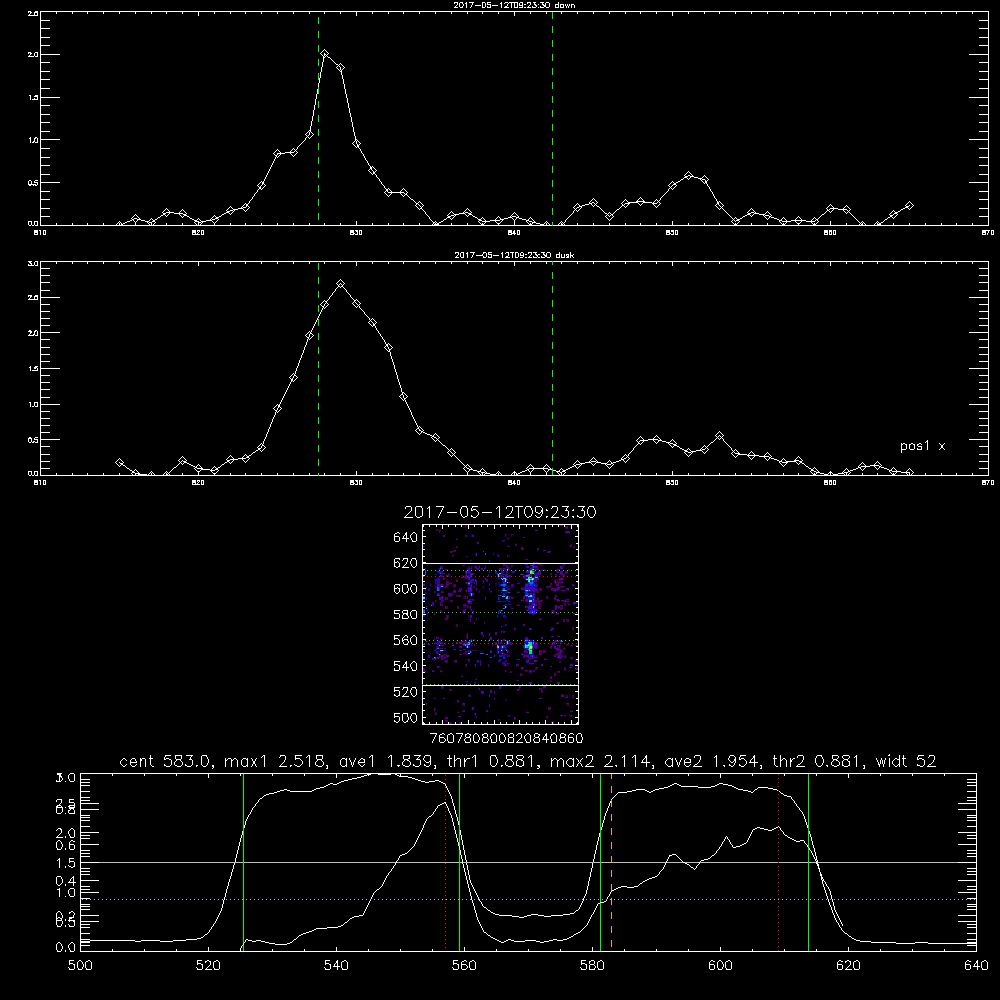Open the central color spectral image
The image size is (1000, 1000).
coord(500,624)
